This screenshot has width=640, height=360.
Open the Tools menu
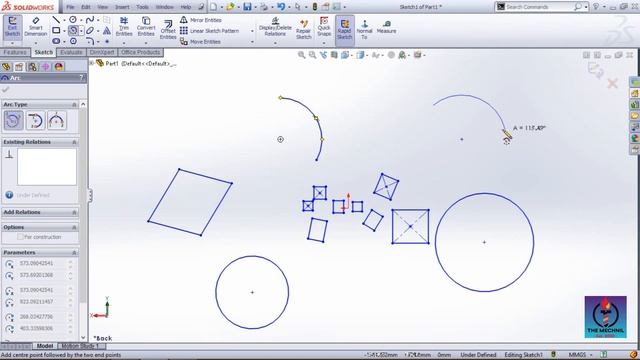(x=142, y=7)
